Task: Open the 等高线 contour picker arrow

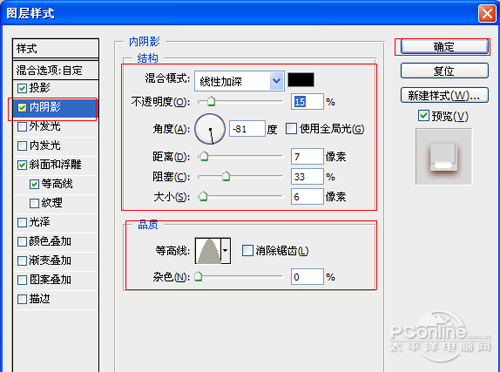Action: tap(226, 251)
